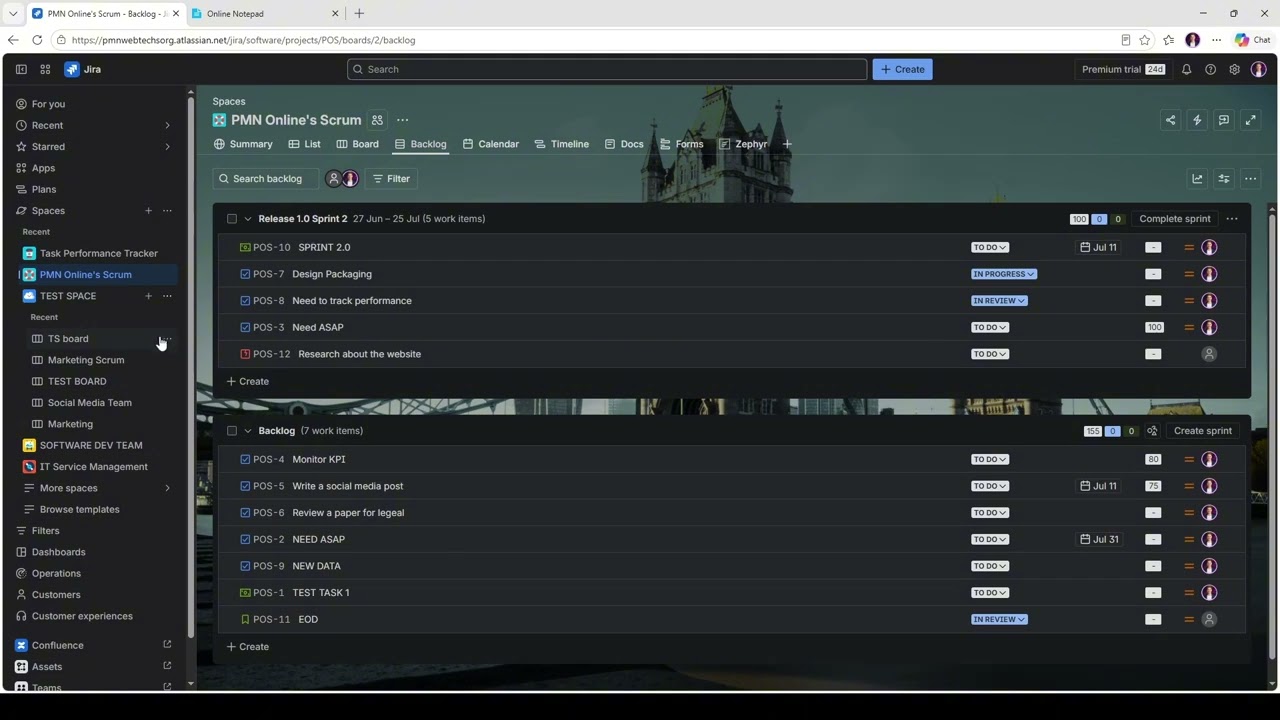The width and height of the screenshot is (1280, 720).
Task: Open the Timeline tab
Action: click(561, 144)
